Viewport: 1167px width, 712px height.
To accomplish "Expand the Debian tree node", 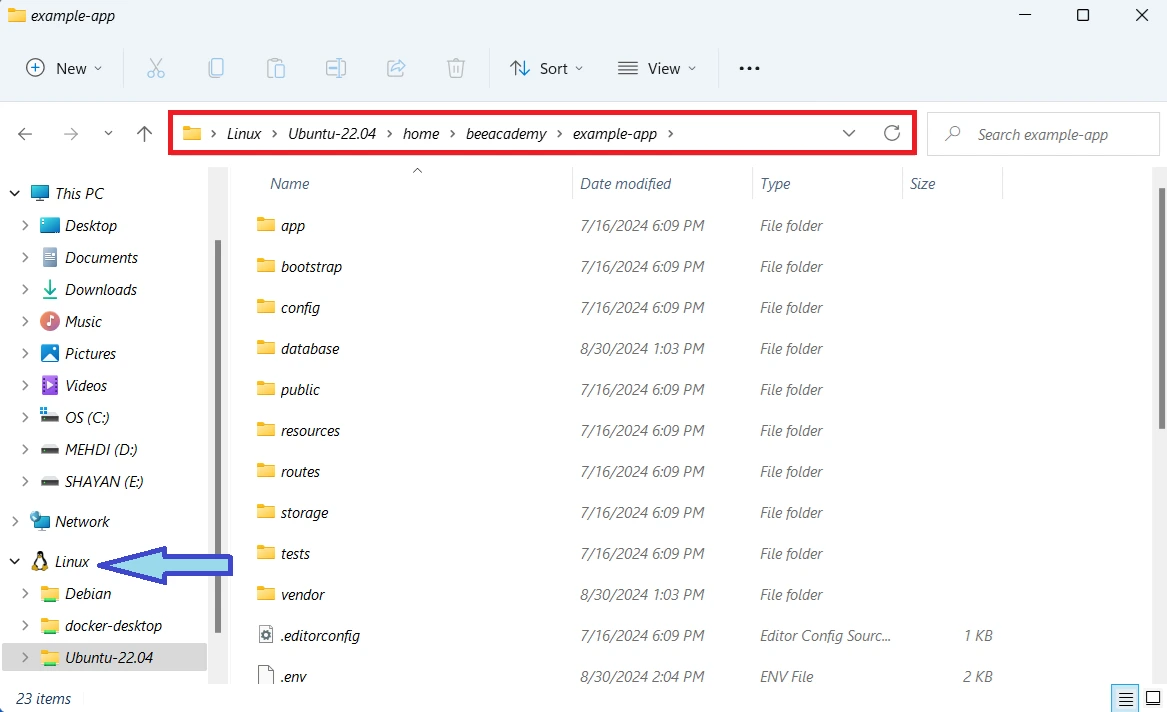I will [x=25, y=594].
